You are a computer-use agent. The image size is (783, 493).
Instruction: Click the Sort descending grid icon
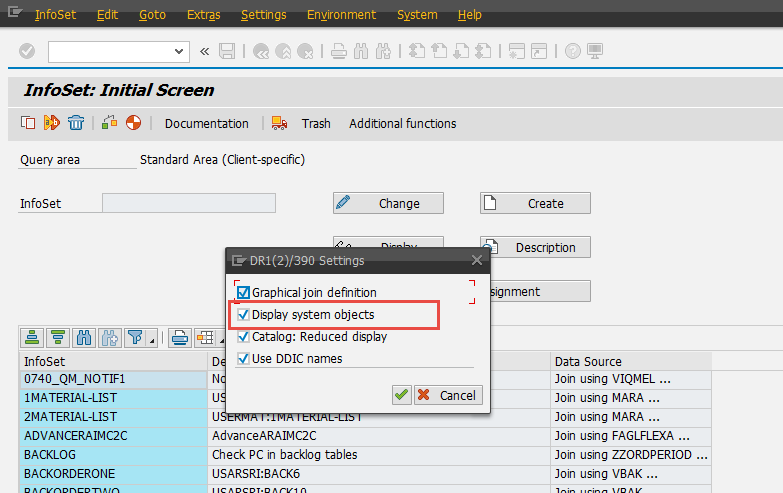click(58, 337)
